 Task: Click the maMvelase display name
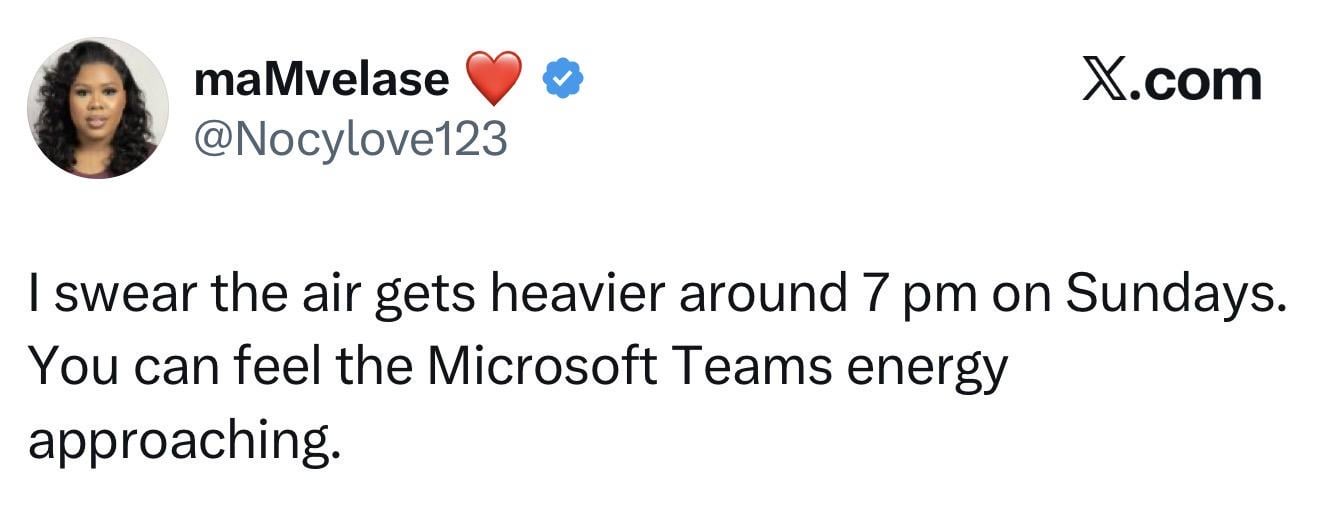(322, 80)
